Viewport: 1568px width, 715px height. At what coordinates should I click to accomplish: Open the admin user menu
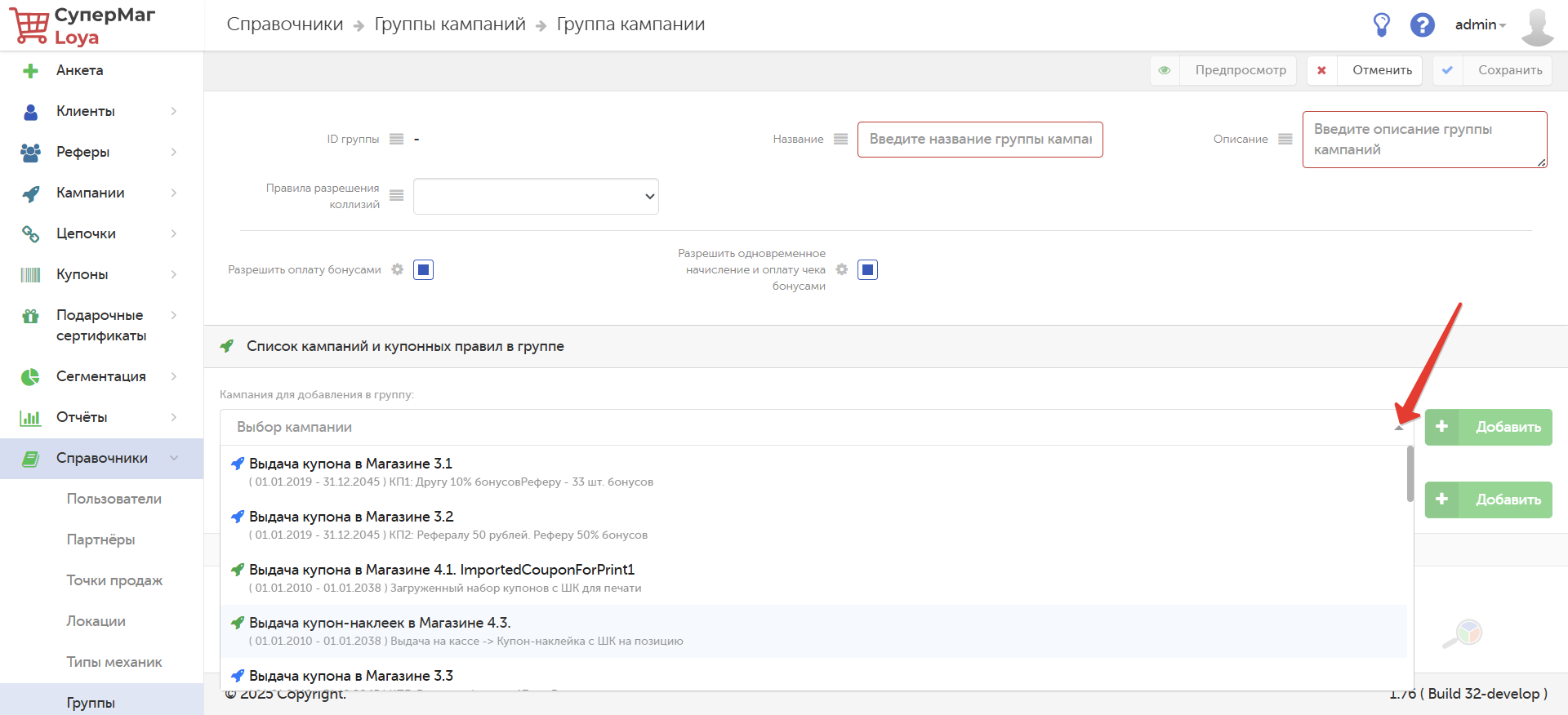click(x=1480, y=25)
